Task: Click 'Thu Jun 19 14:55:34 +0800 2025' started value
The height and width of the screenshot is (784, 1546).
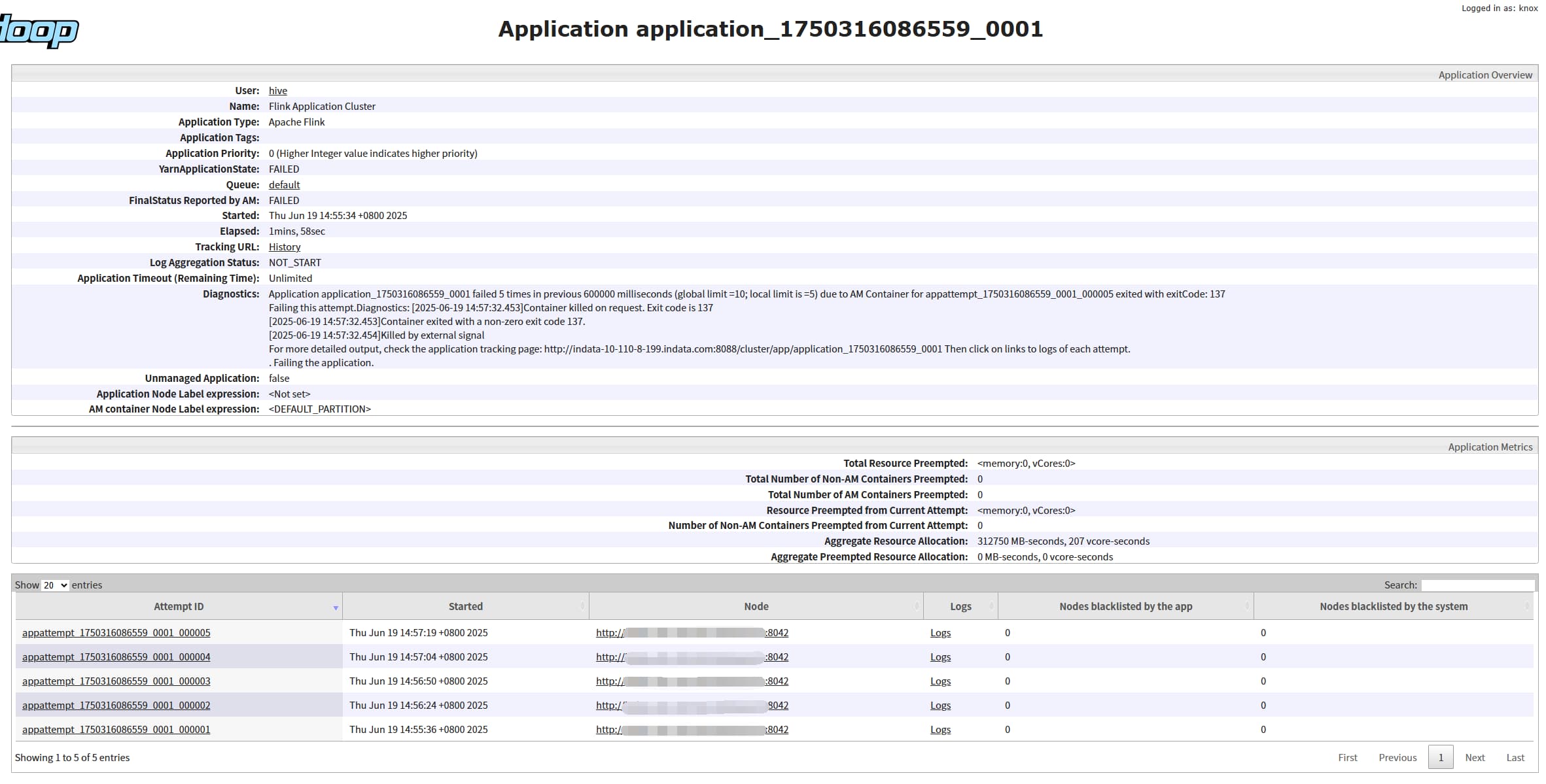Action: 338,215
